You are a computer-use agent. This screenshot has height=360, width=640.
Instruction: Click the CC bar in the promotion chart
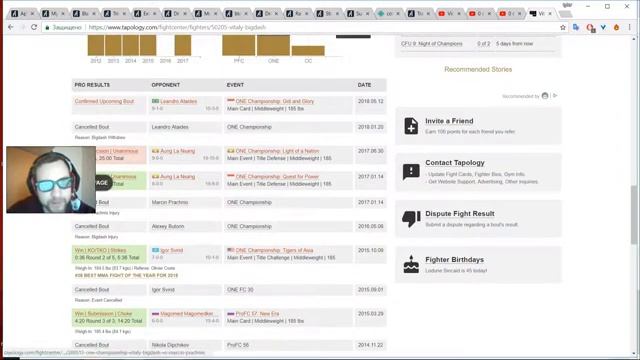[x=308, y=51]
